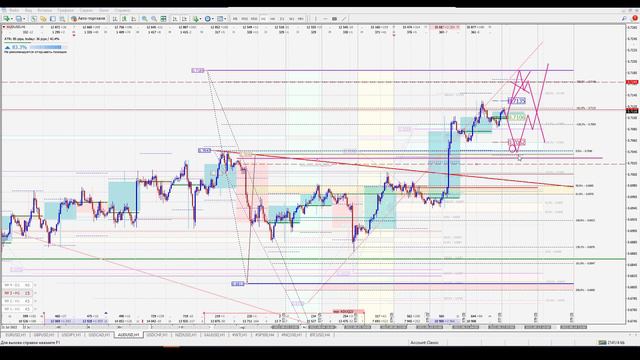Switch to the BTCUSD,H4 chart tab
The image size is (640, 360).
pos(320,335)
